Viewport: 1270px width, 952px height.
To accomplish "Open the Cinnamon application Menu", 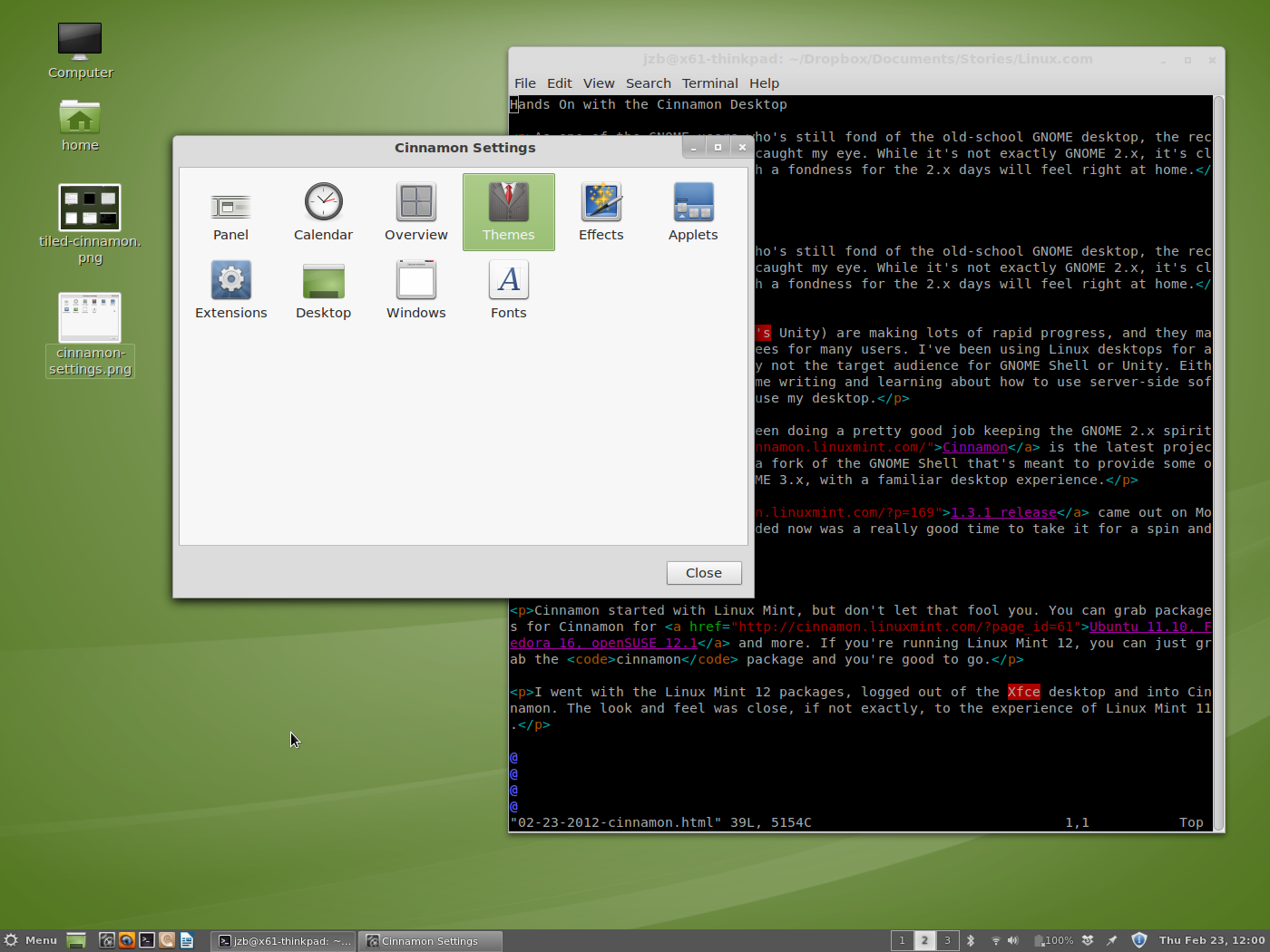I will click(x=32, y=940).
